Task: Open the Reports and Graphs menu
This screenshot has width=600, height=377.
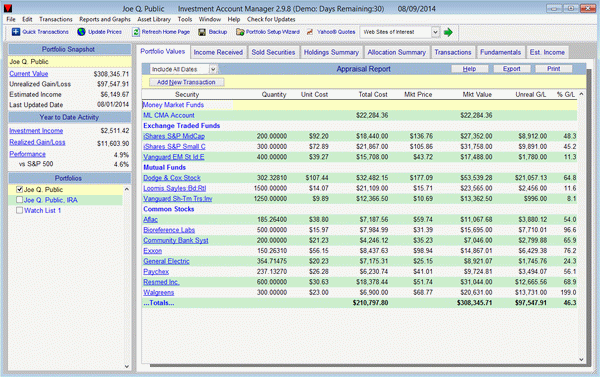Action: pos(105,19)
